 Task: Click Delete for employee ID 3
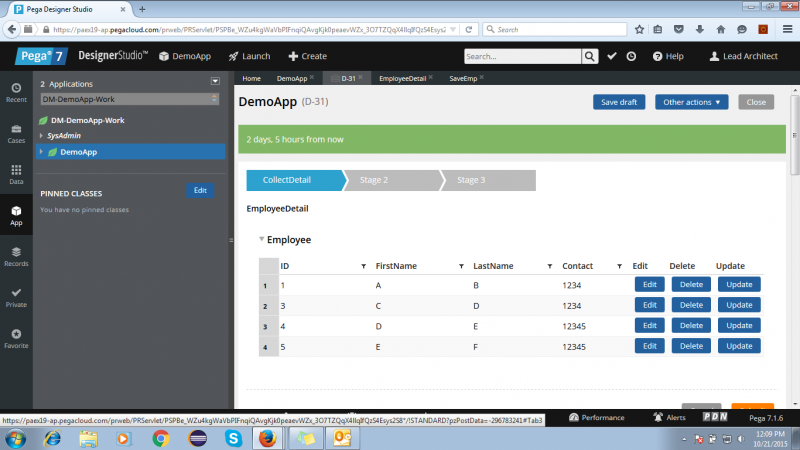point(691,305)
